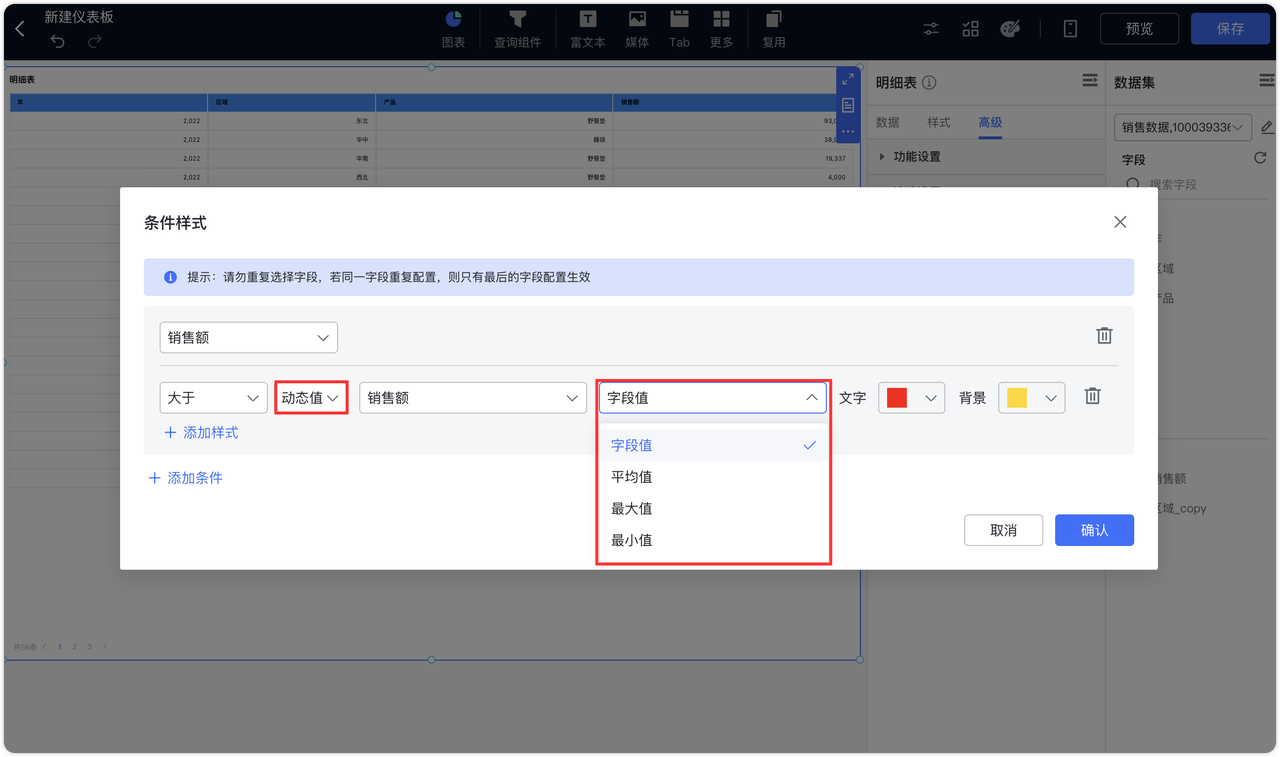Go to page 2 of the table
The height and width of the screenshot is (757, 1280).
pyautogui.click(x=74, y=647)
